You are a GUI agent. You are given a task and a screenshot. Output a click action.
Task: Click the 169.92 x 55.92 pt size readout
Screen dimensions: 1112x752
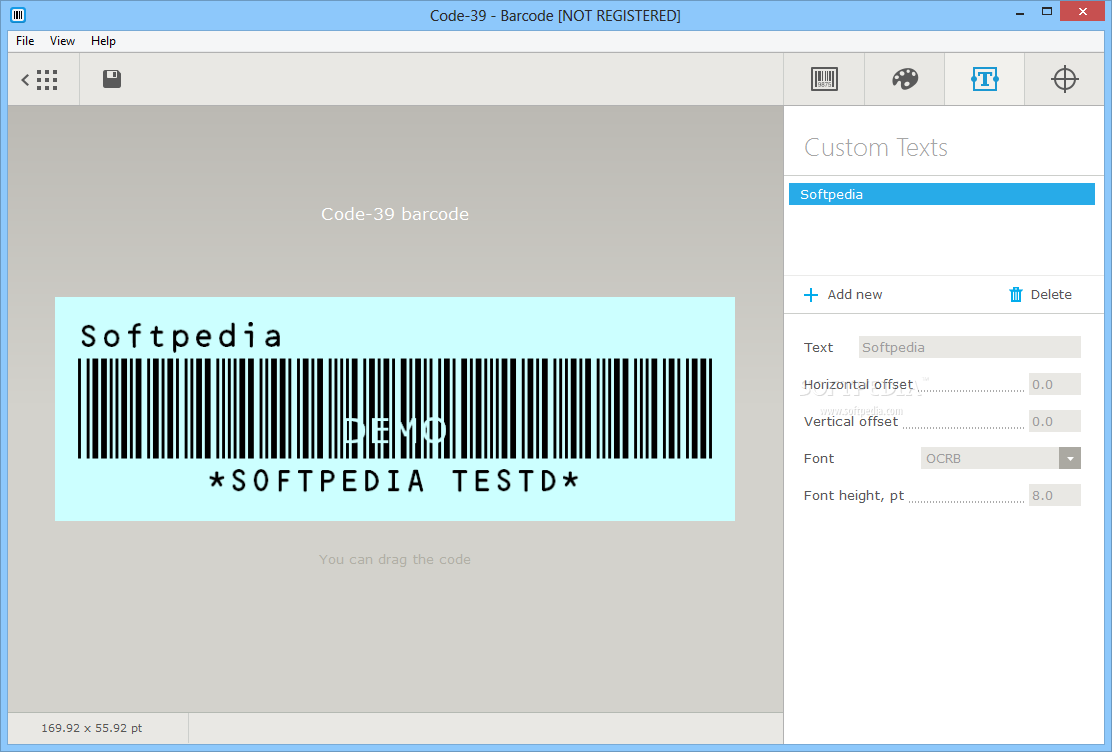(x=91, y=728)
